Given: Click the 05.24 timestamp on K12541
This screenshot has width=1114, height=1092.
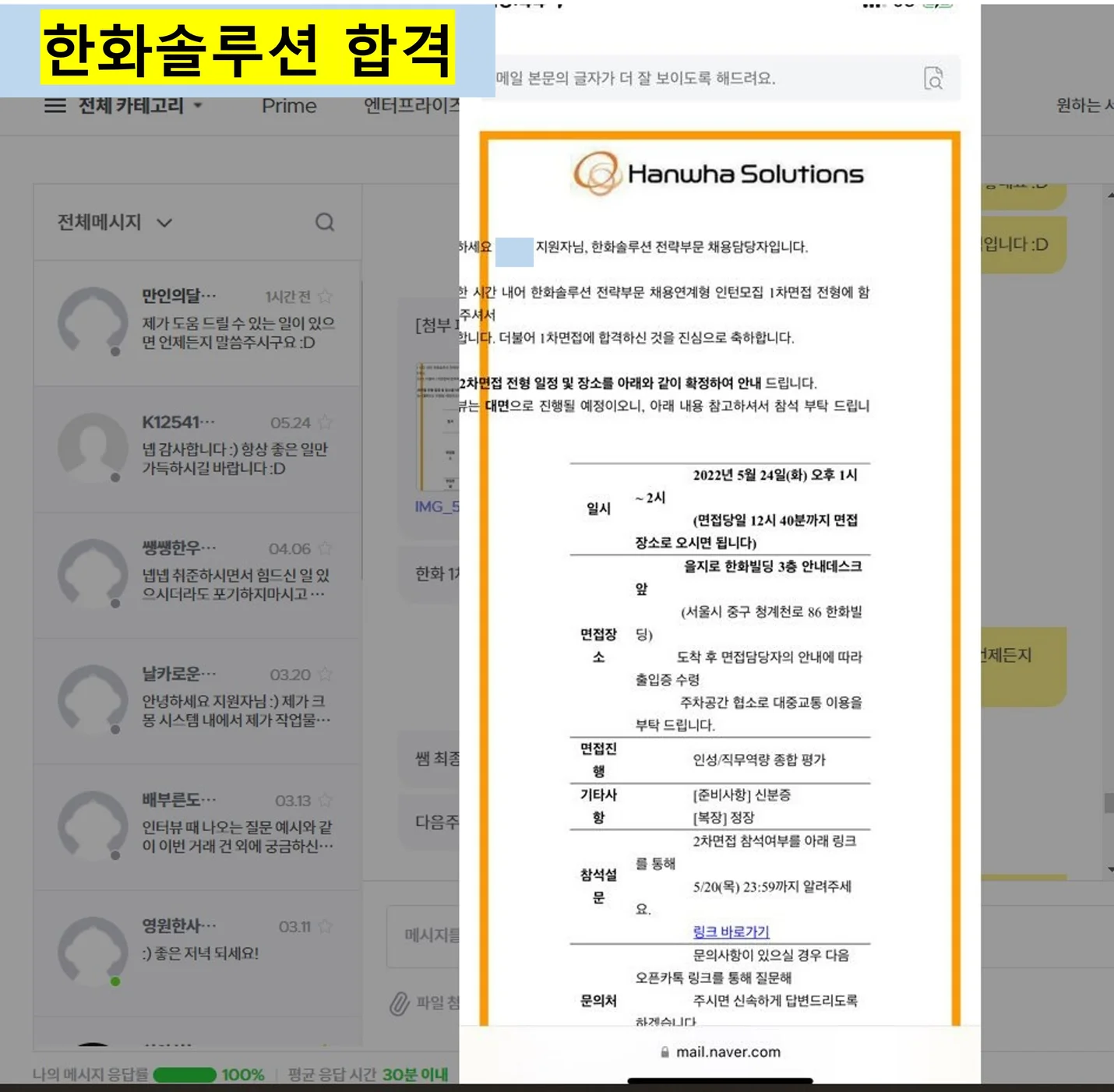Looking at the screenshot, I should 291,423.
